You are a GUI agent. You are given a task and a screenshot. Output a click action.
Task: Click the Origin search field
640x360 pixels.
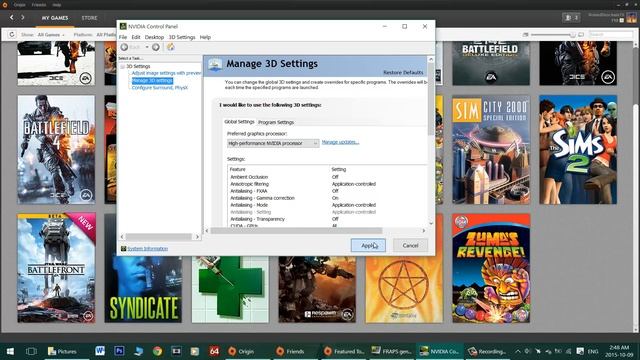(x=611, y=35)
